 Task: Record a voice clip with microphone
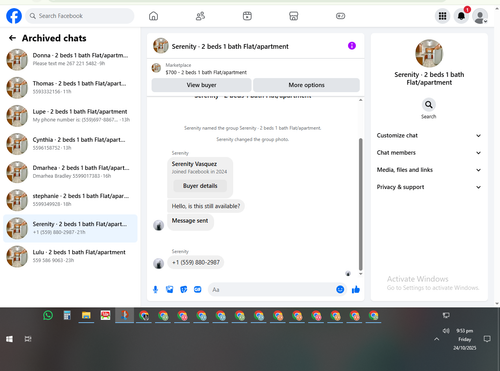[x=155, y=289]
